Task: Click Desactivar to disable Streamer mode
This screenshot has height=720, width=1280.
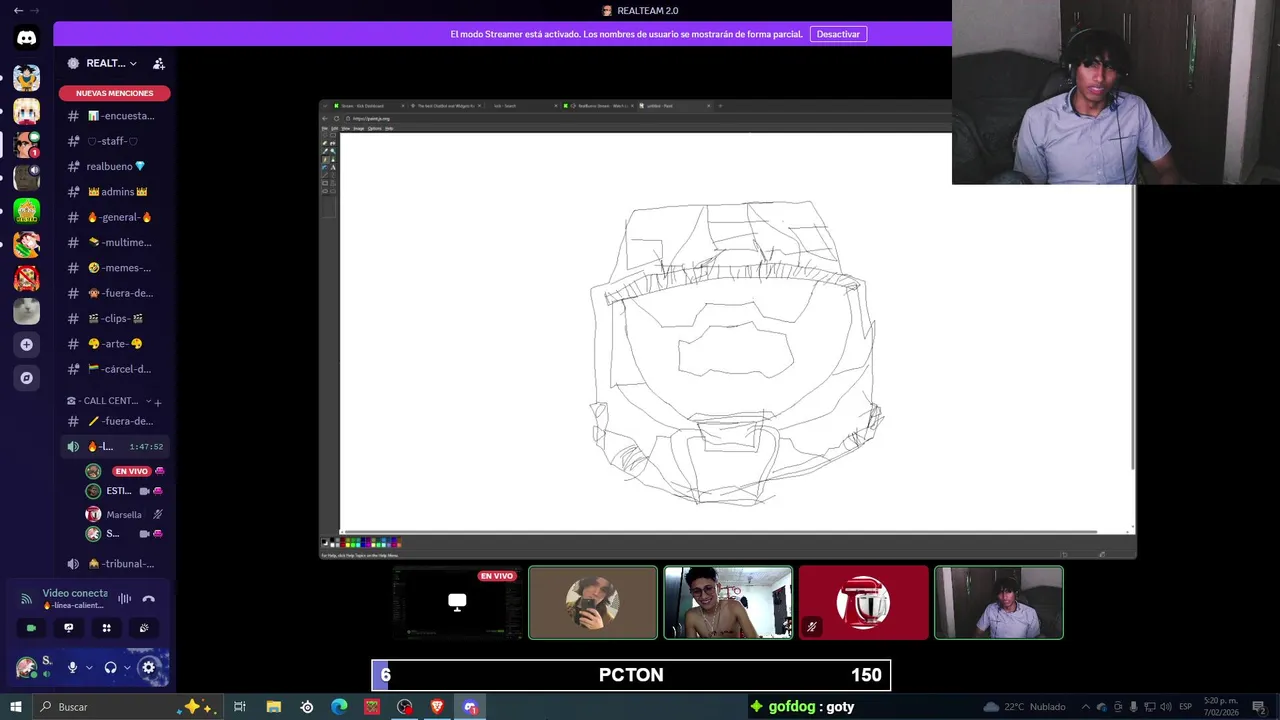Action: [838, 34]
